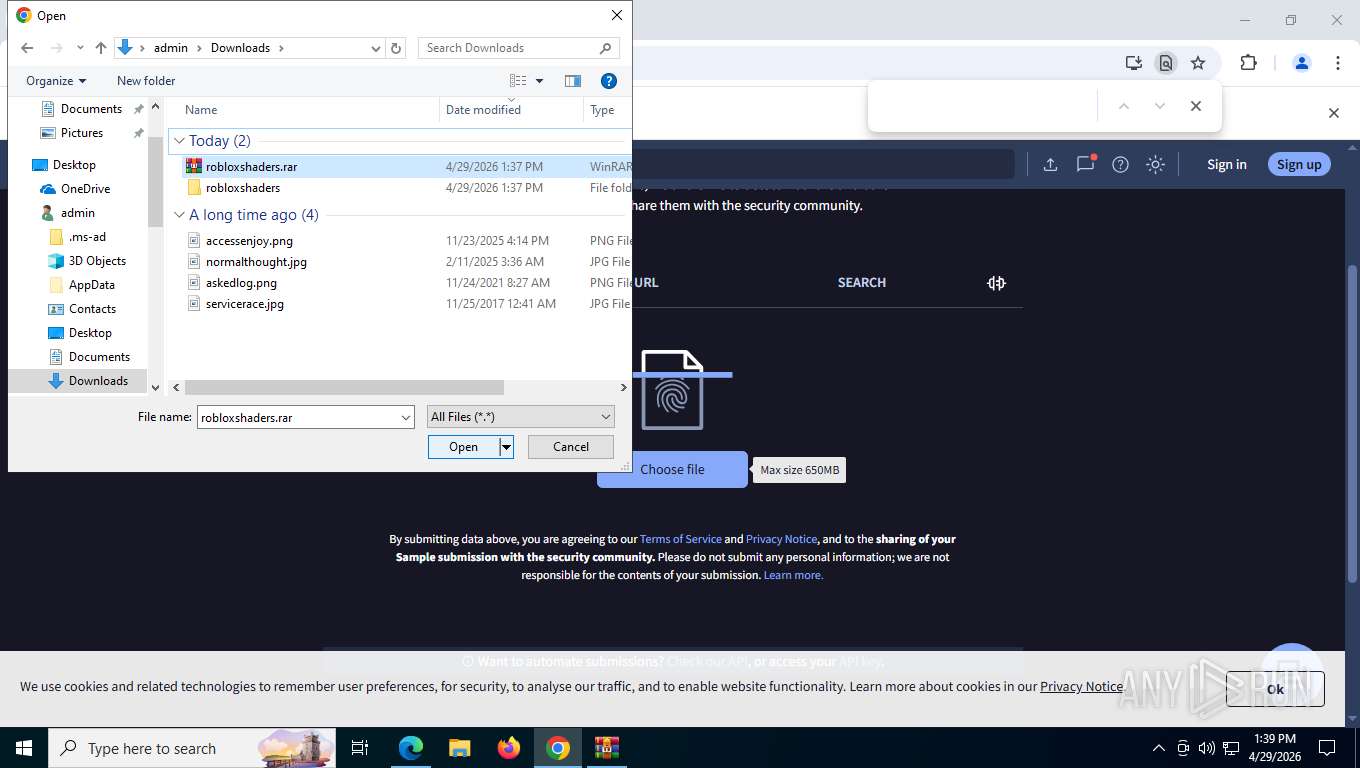This screenshot has width=1360, height=768.
Task: Accept cookies with the Ok button
Action: pos(1275,689)
